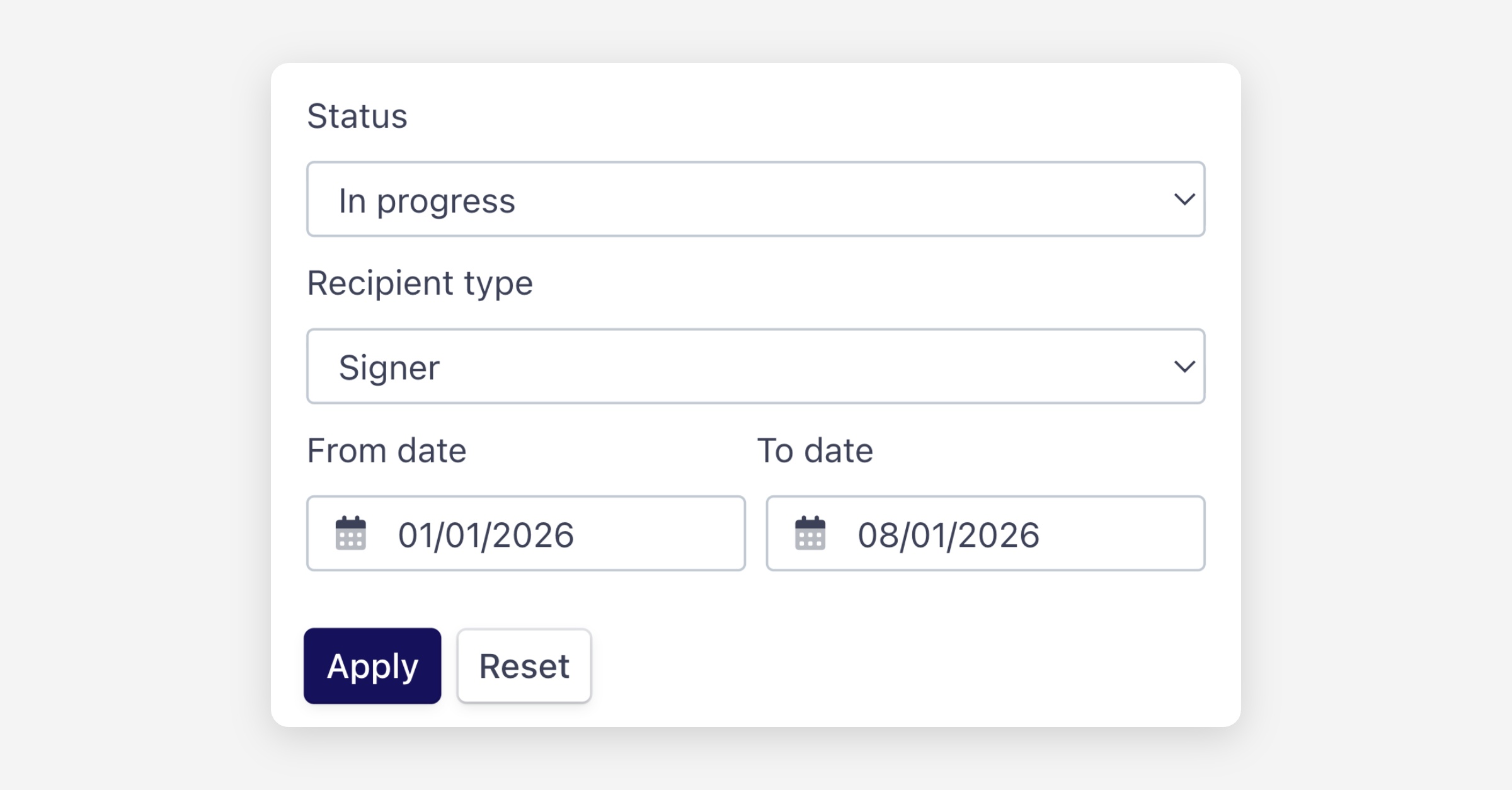1512x790 pixels.
Task: Click the Status dropdown chevron arrow
Action: point(1184,200)
